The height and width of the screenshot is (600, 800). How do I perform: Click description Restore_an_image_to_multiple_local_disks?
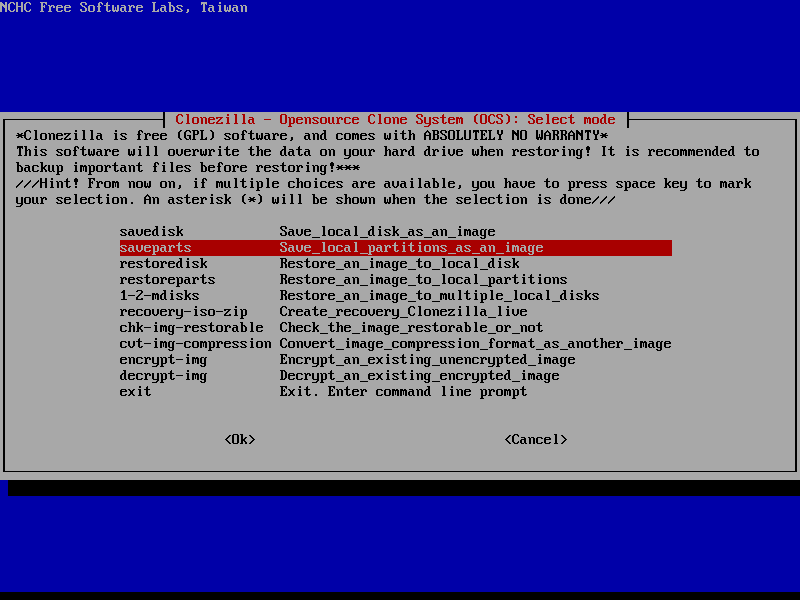pyautogui.click(x=439, y=295)
